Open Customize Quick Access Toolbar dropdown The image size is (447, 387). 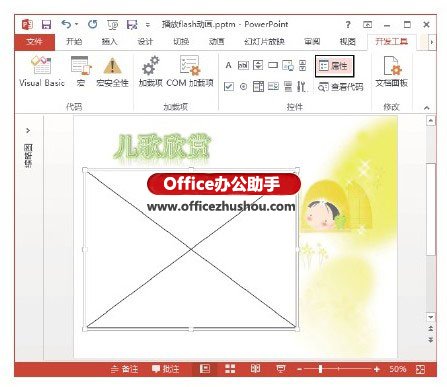pos(148,25)
